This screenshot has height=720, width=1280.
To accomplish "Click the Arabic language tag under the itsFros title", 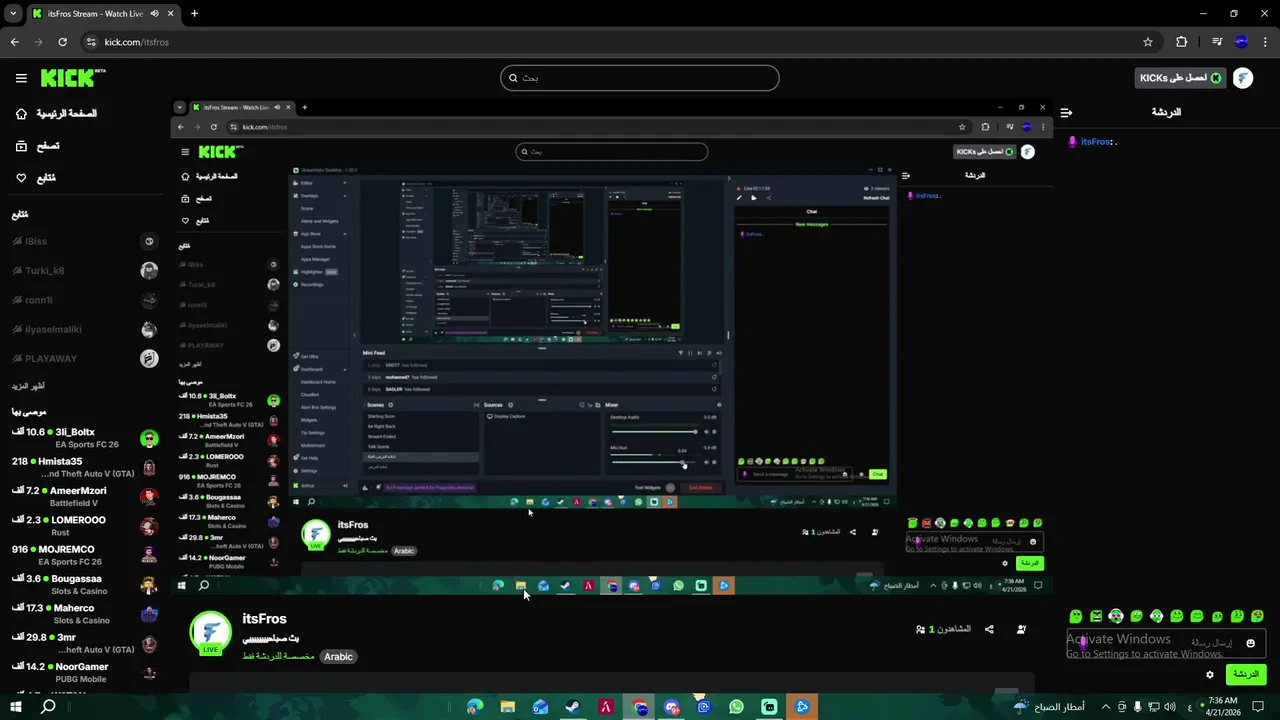I will tap(338, 657).
